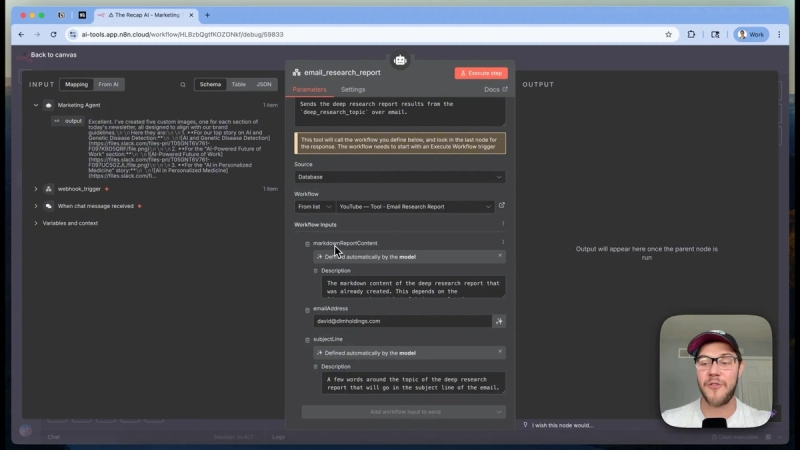Open the Docs link

pos(495,89)
